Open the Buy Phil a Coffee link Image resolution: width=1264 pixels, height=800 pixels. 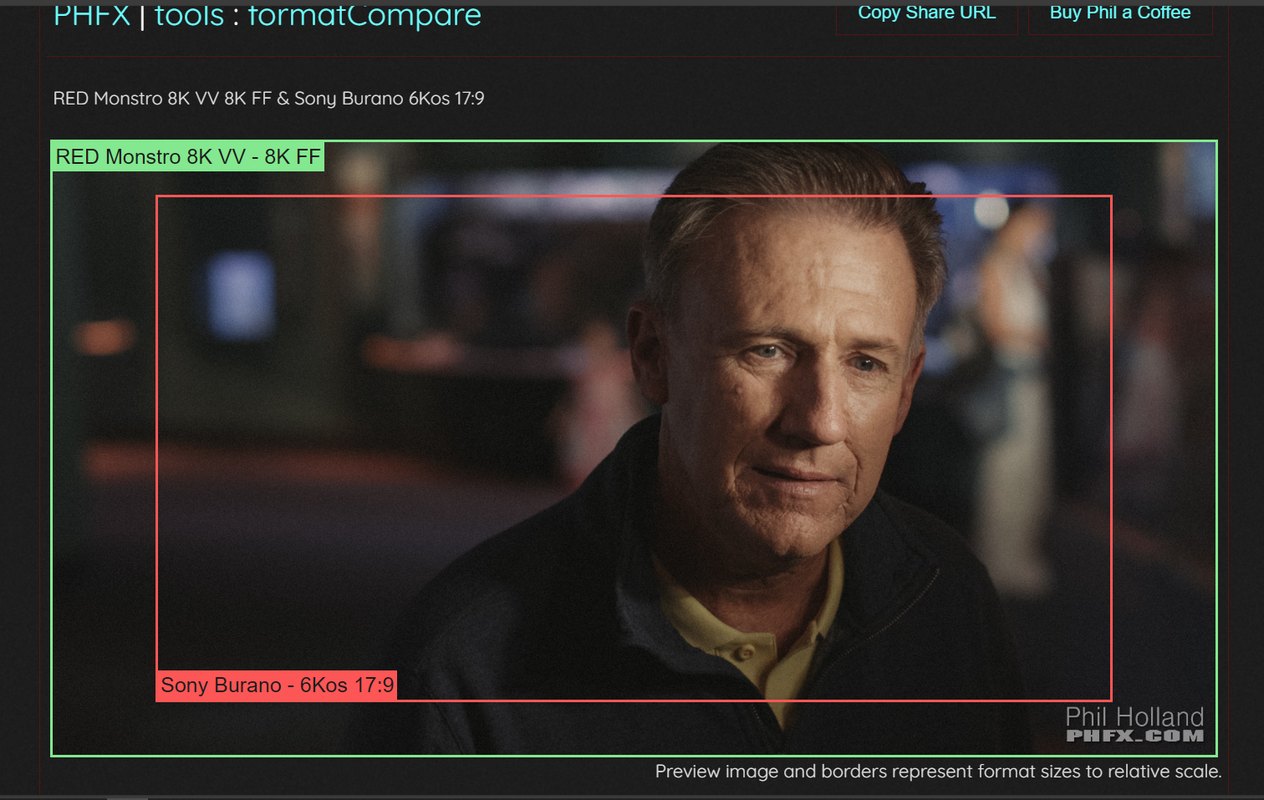click(1120, 16)
